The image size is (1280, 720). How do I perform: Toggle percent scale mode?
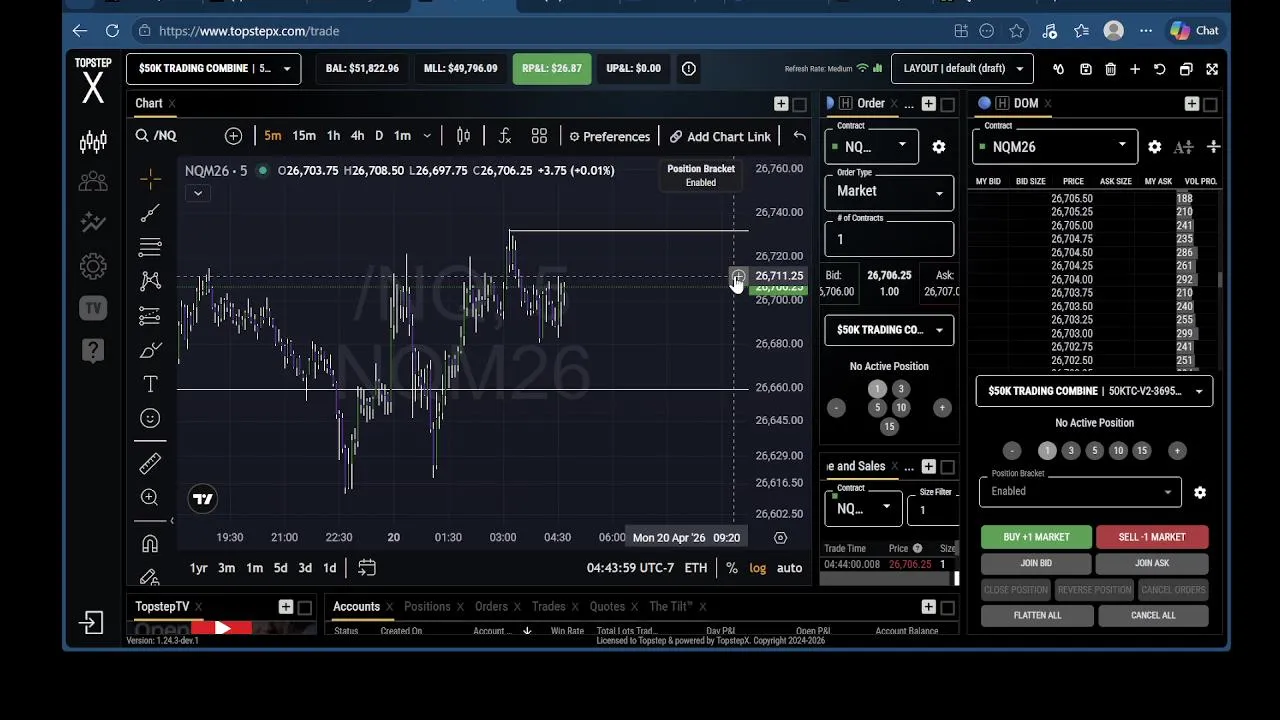coord(732,568)
